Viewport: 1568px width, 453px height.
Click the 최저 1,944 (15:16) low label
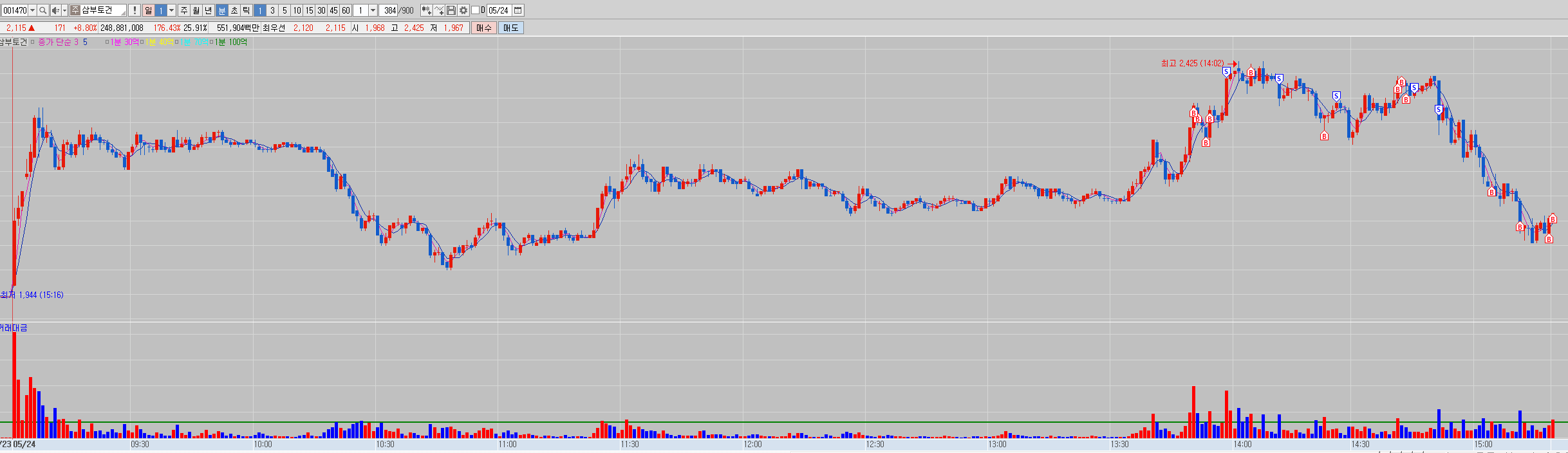tap(32, 295)
